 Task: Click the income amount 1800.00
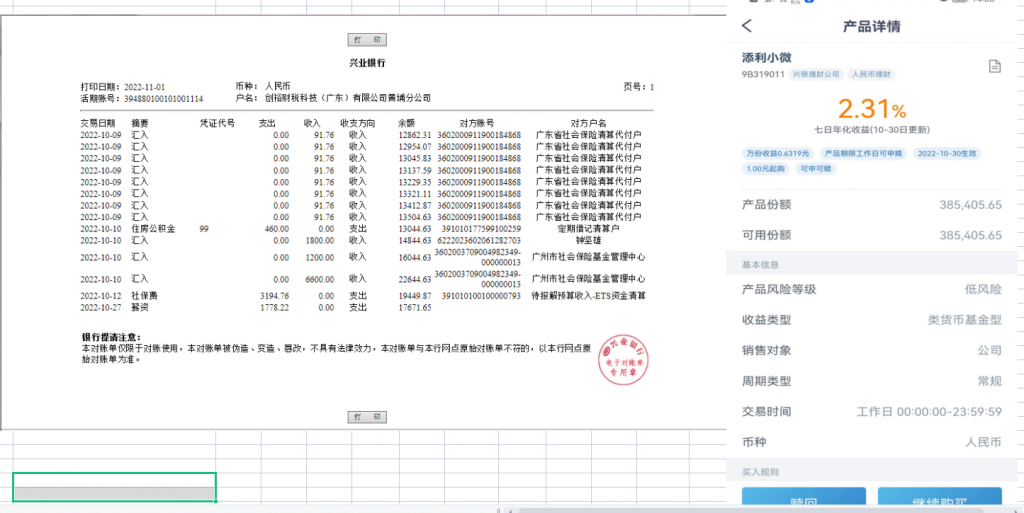320,240
